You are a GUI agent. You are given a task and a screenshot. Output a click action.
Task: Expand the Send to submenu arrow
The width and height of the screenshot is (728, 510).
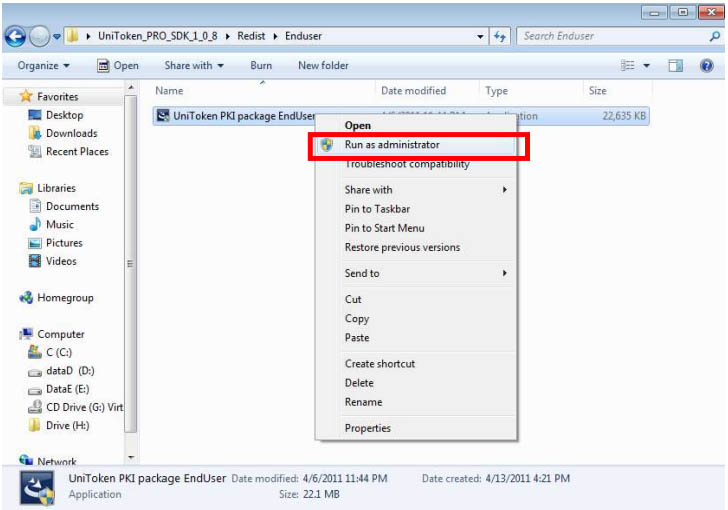click(505, 273)
